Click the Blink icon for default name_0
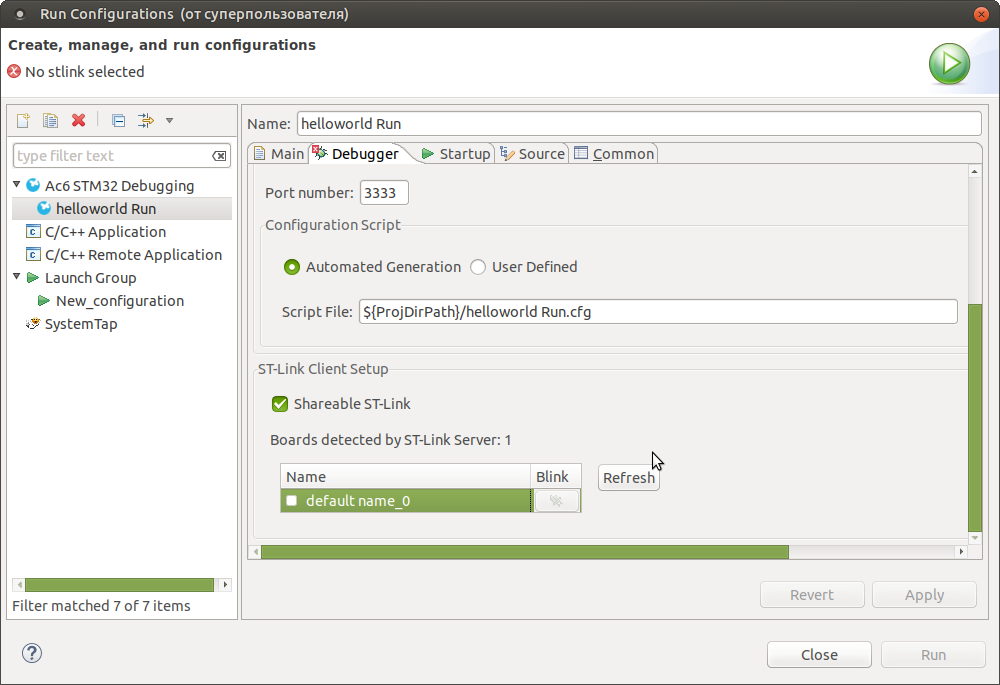The width and height of the screenshot is (1000, 685). click(x=557, y=501)
